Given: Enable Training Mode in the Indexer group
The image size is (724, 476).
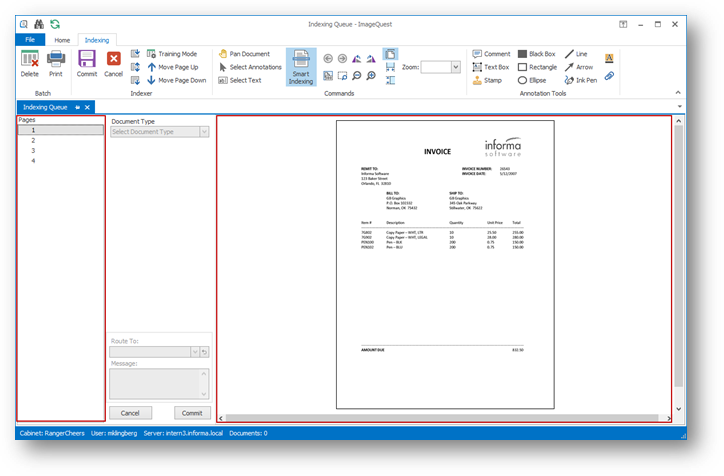Looking at the screenshot, I should (x=172, y=54).
